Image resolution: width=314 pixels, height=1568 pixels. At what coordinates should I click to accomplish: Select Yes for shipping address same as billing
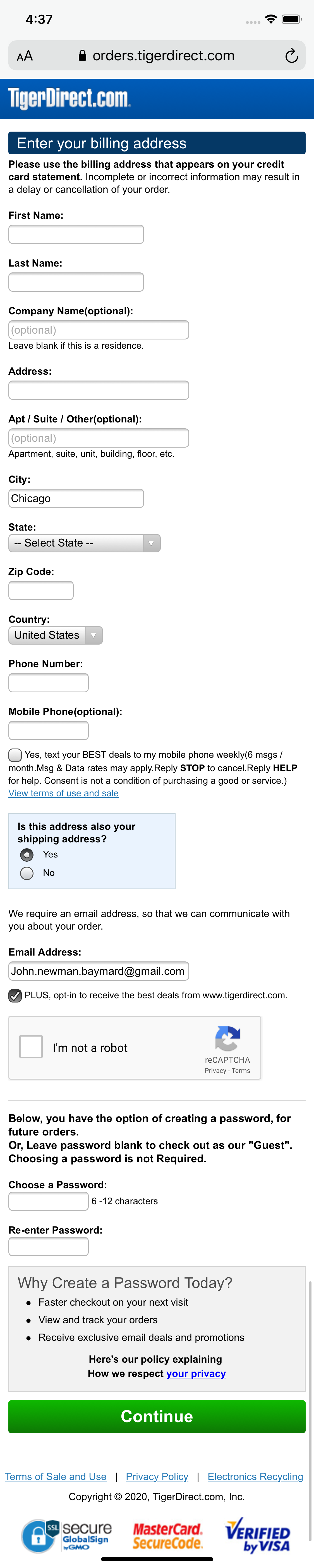(x=27, y=855)
